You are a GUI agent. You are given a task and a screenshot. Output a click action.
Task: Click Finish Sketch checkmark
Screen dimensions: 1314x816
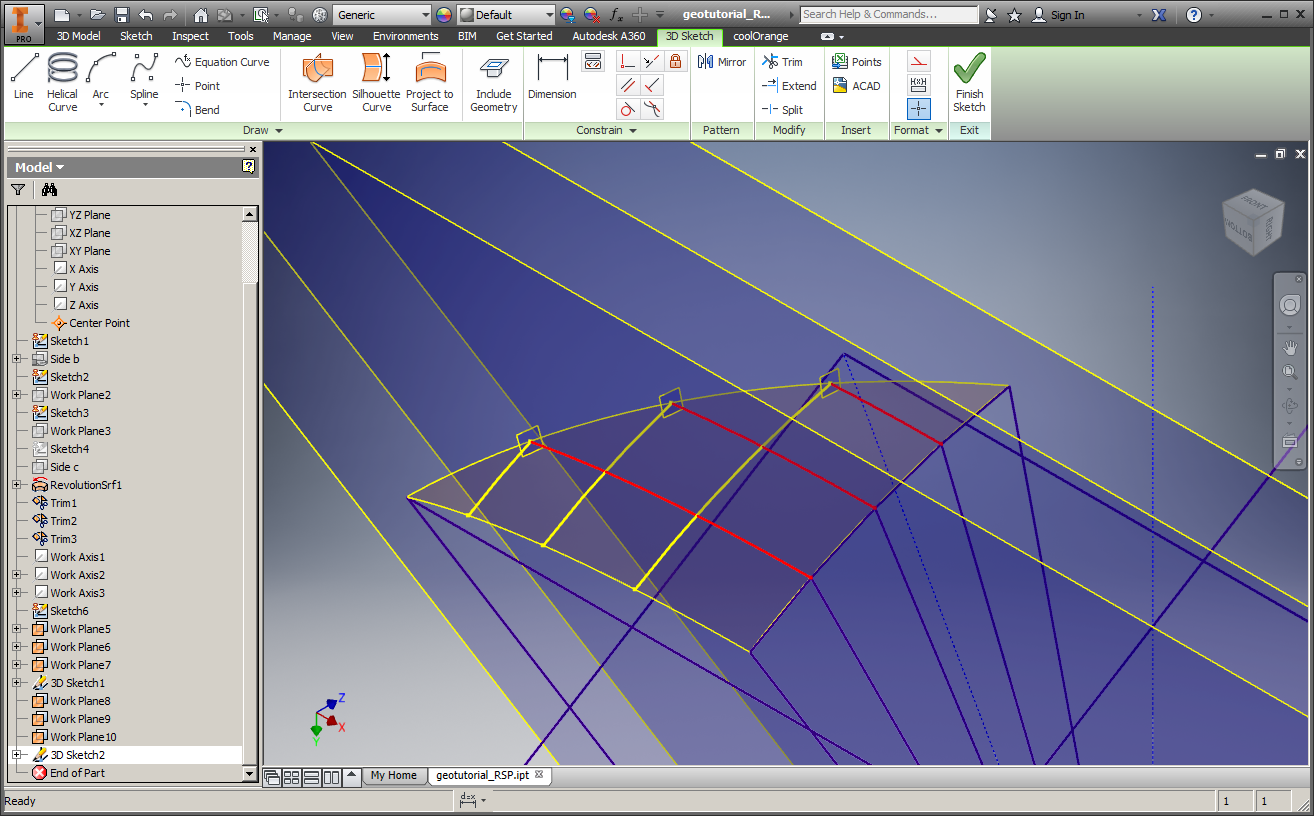[x=969, y=82]
